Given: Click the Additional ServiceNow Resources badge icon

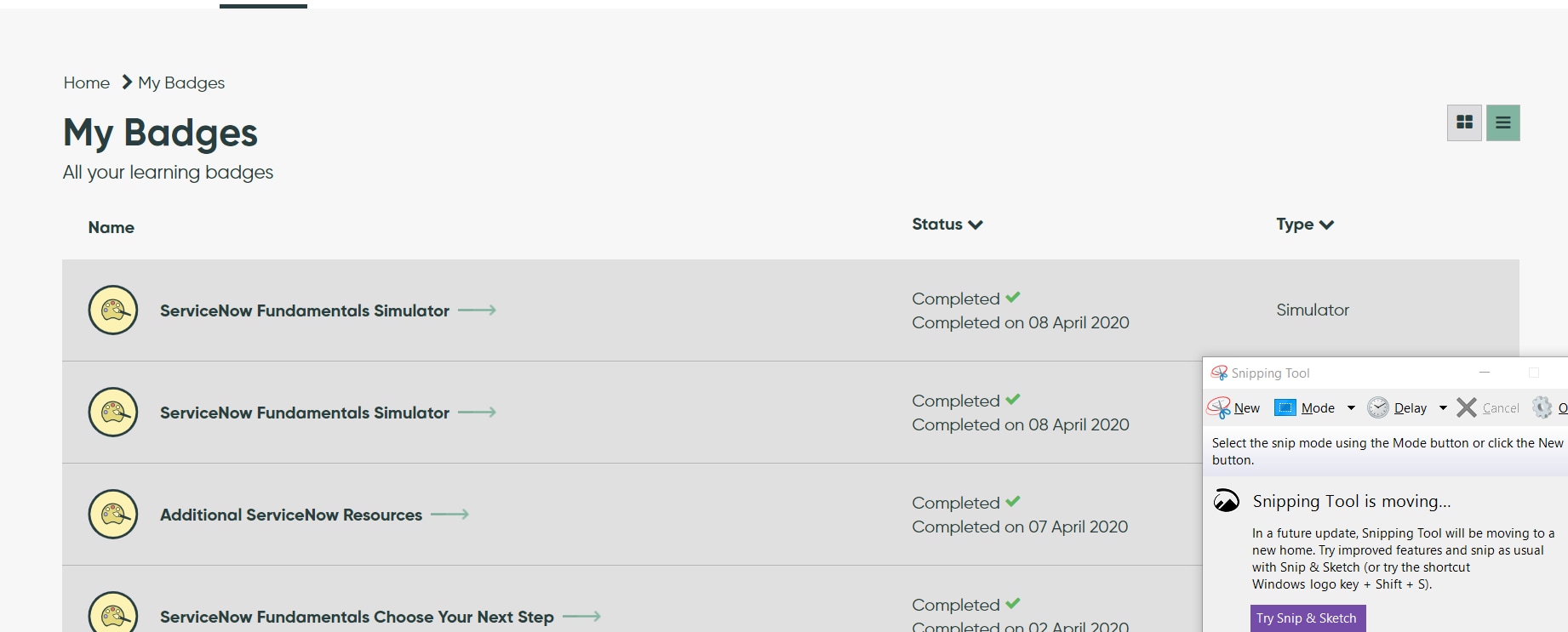Looking at the screenshot, I should pyautogui.click(x=113, y=515).
